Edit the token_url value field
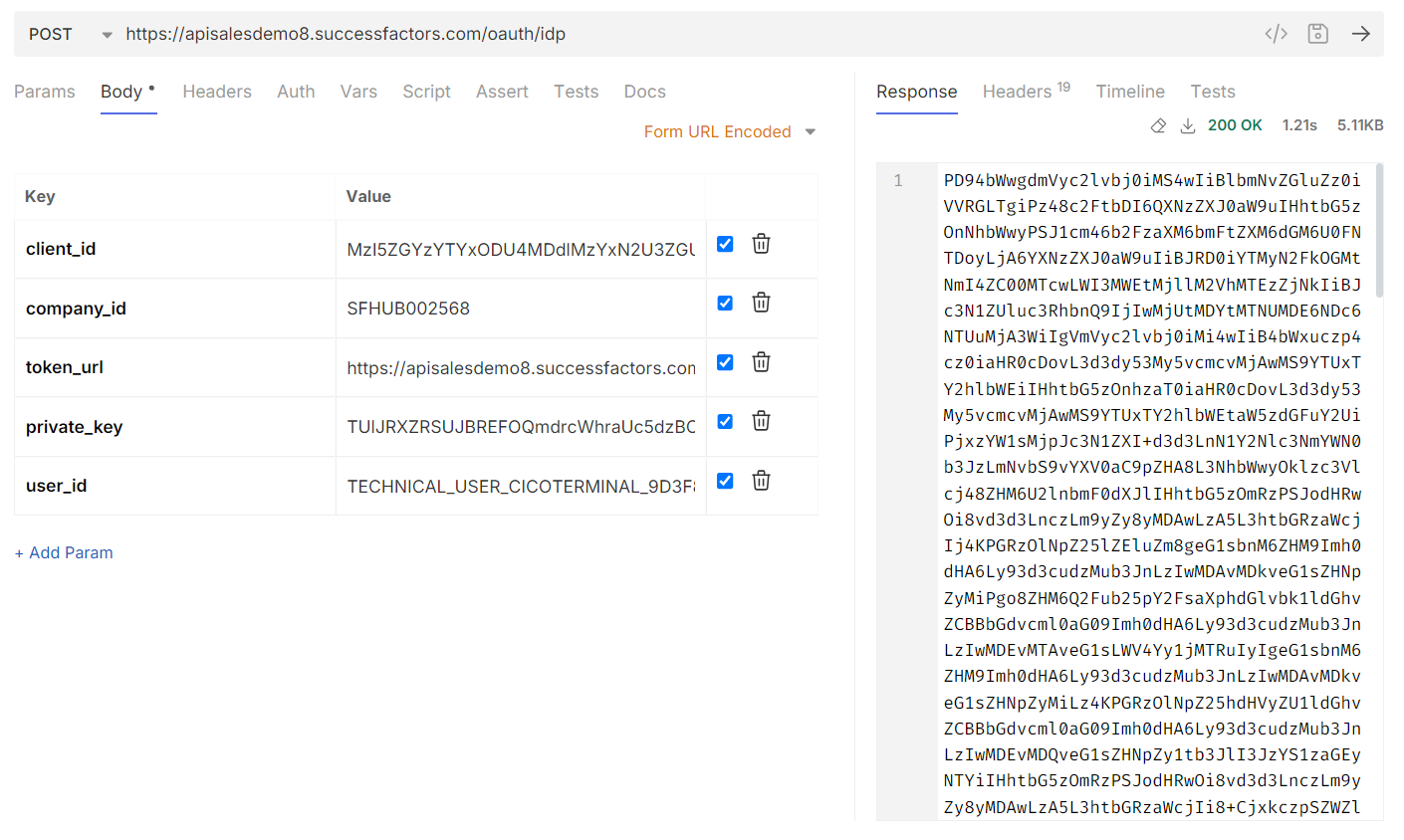Screen dimensions: 1404x840 (521, 367)
